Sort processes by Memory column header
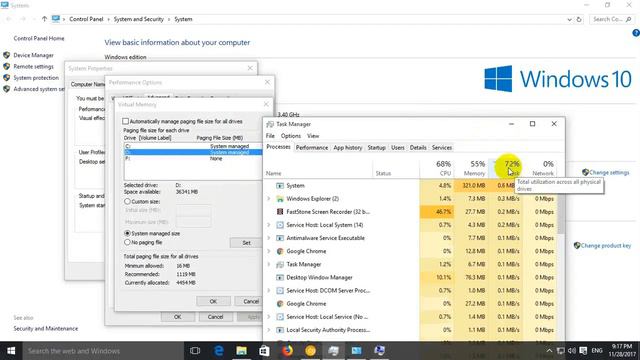Viewport: 640px width, 360px height. [x=470, y=168]
